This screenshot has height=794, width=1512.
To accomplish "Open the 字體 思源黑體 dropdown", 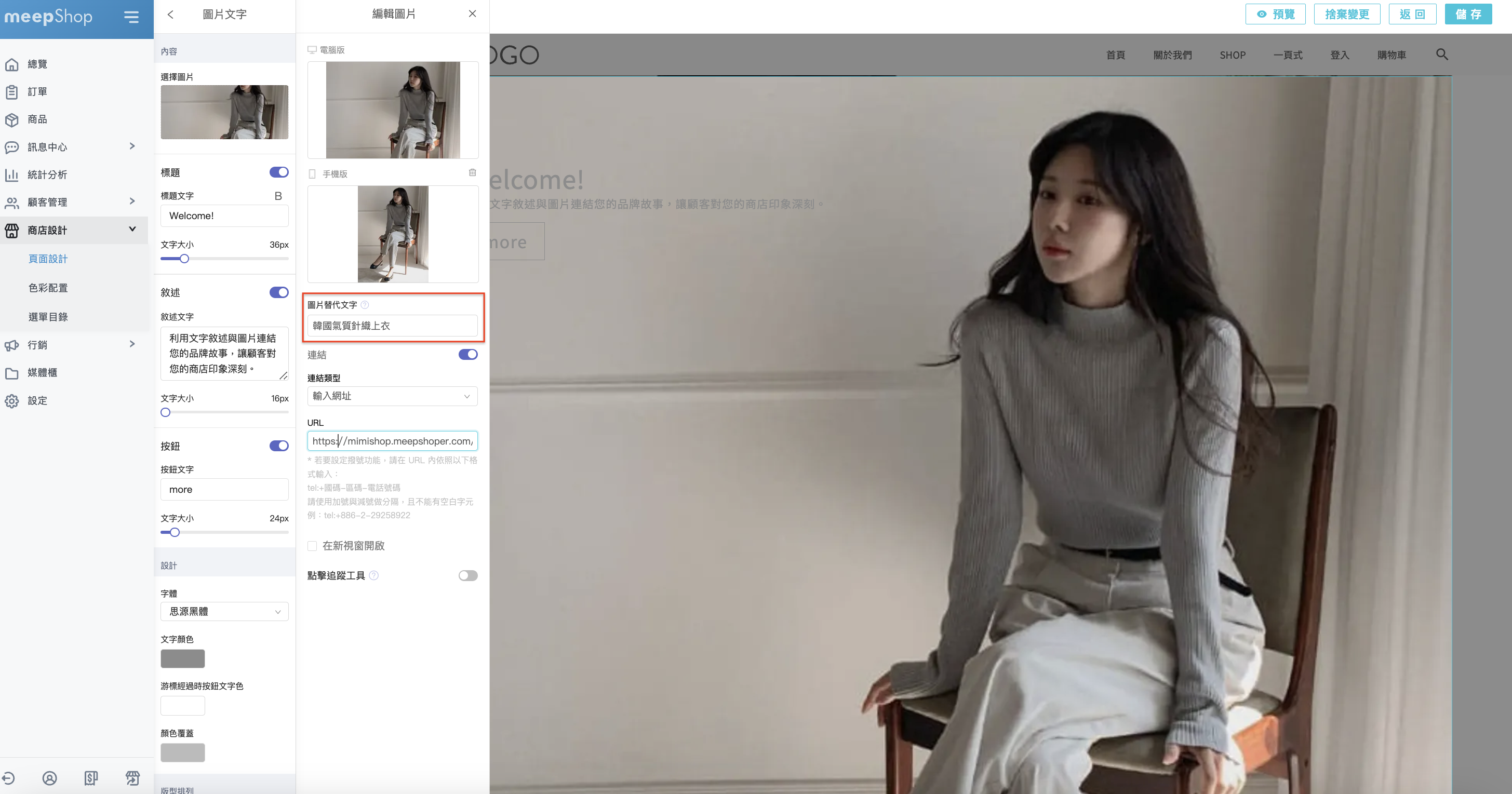I will (224, 612).
